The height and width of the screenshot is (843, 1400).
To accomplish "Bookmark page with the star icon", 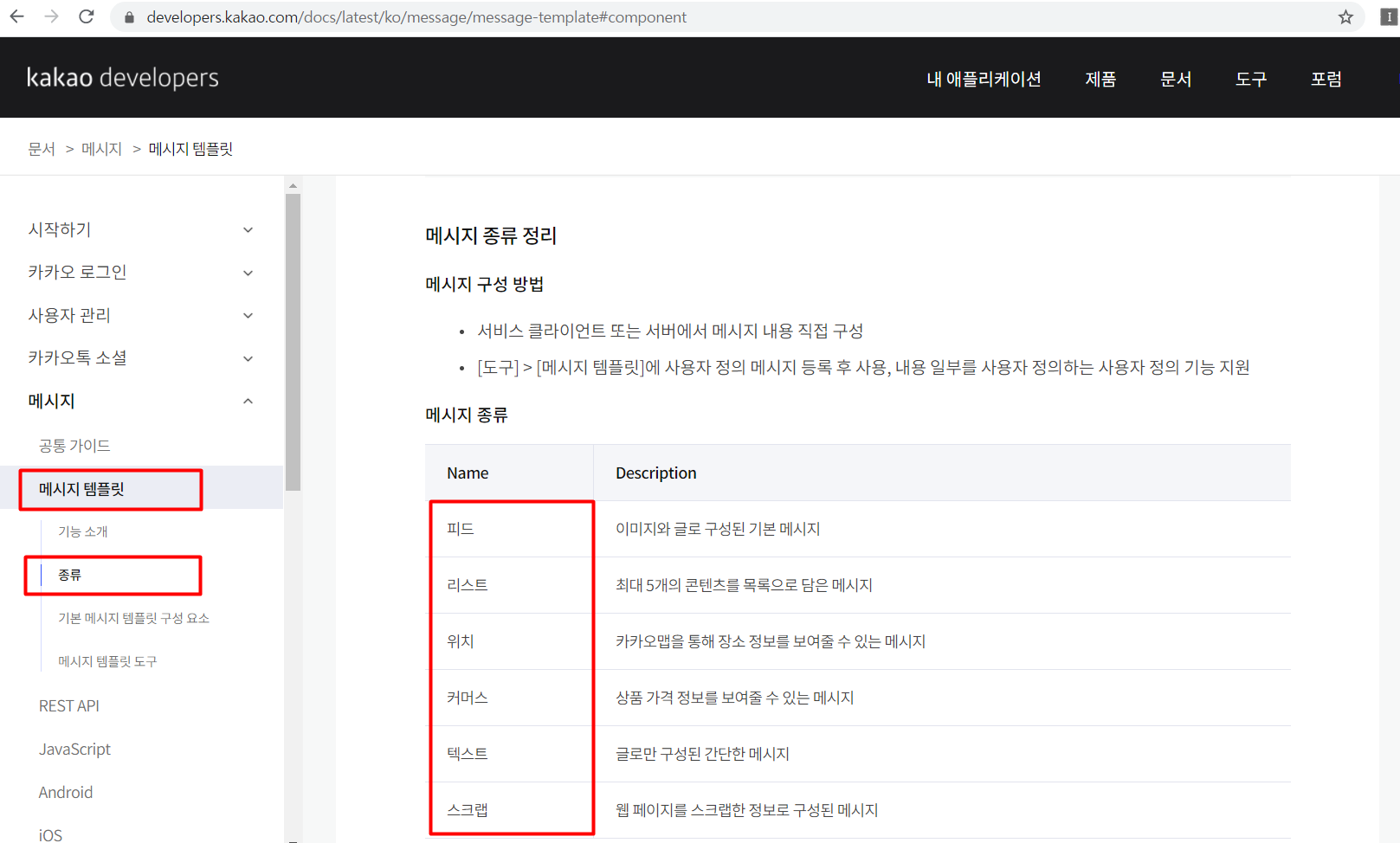I will click(1345, 17).
